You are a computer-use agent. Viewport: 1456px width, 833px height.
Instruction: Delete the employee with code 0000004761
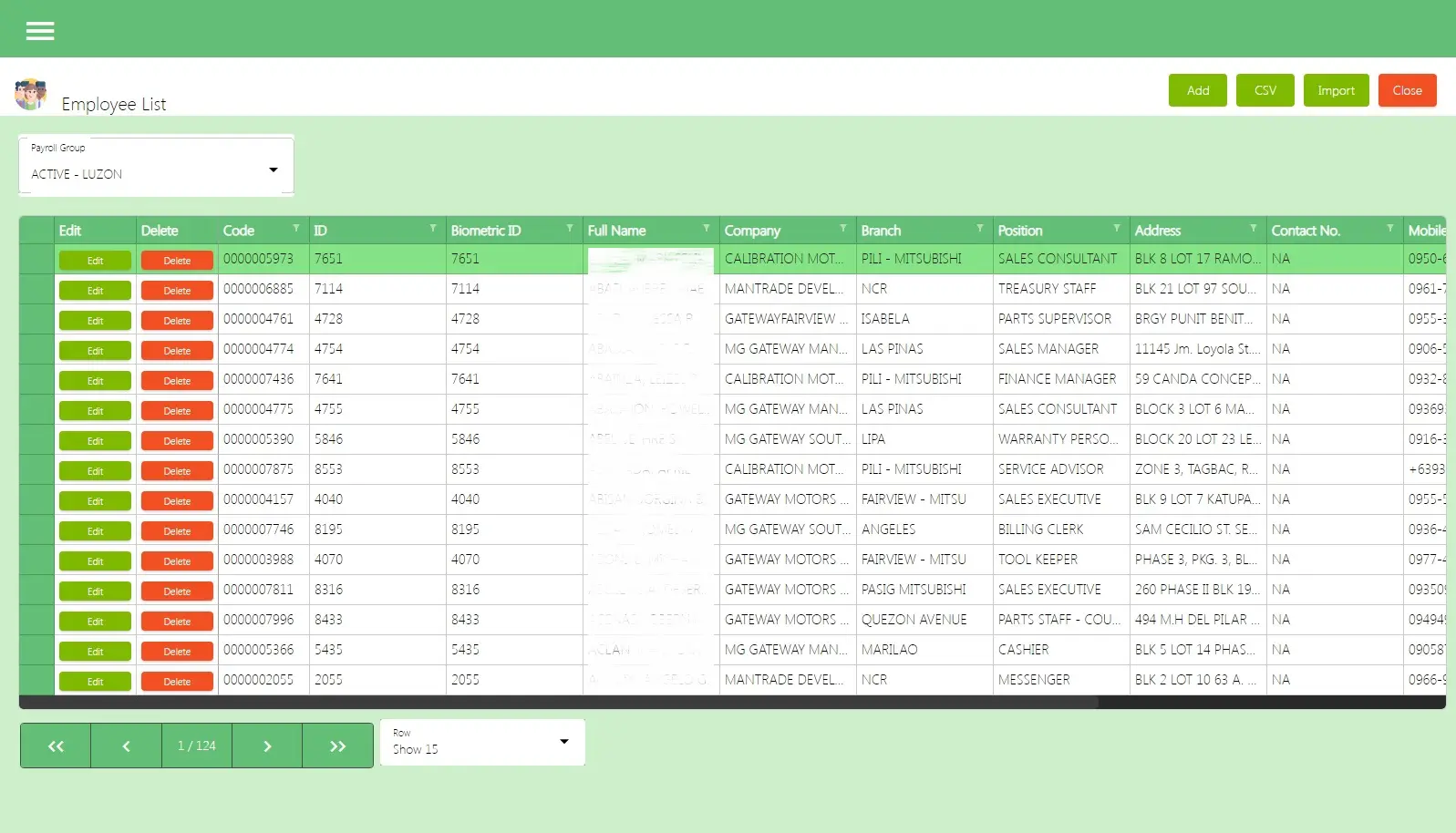pos(177,321)
